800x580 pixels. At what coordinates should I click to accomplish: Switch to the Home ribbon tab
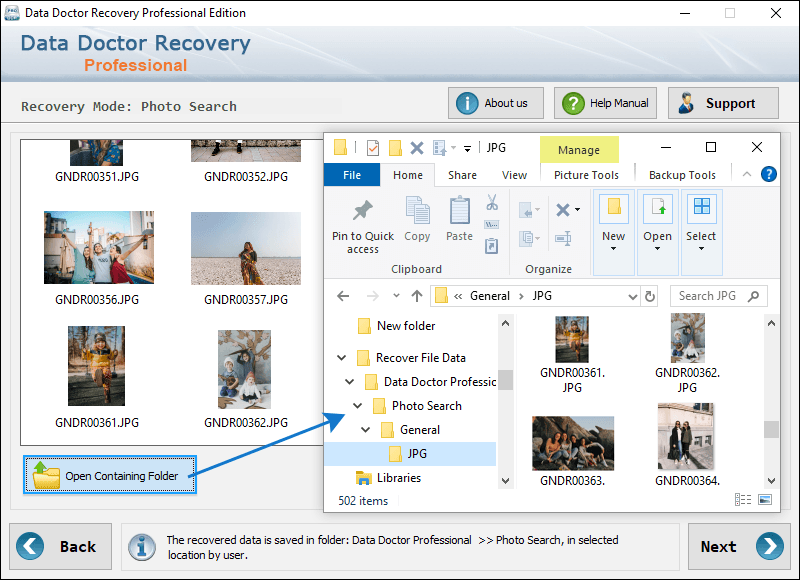pyautogui.click(x=408, y=175)
